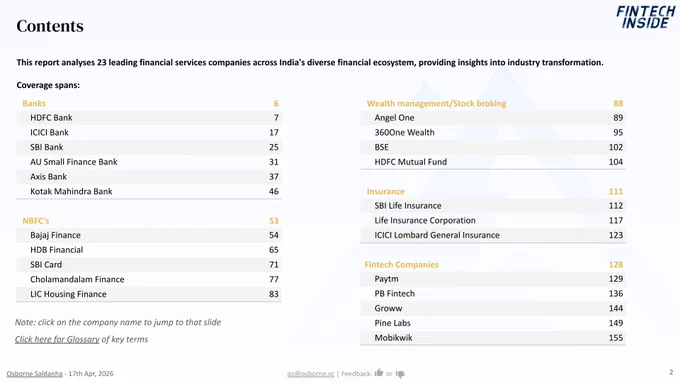The width and height of the screenshot is (680, 383).
Task: Click the os@osborne.vc email link
Action: click(x=311, y=373)
